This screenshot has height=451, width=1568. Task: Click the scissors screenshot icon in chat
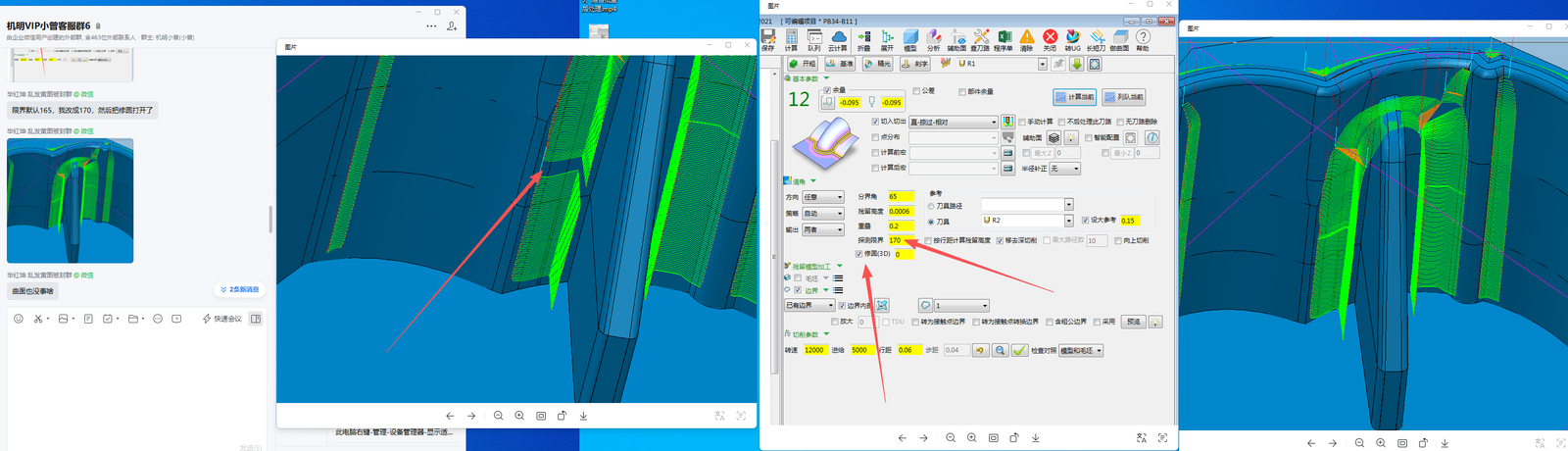[38, 319]
